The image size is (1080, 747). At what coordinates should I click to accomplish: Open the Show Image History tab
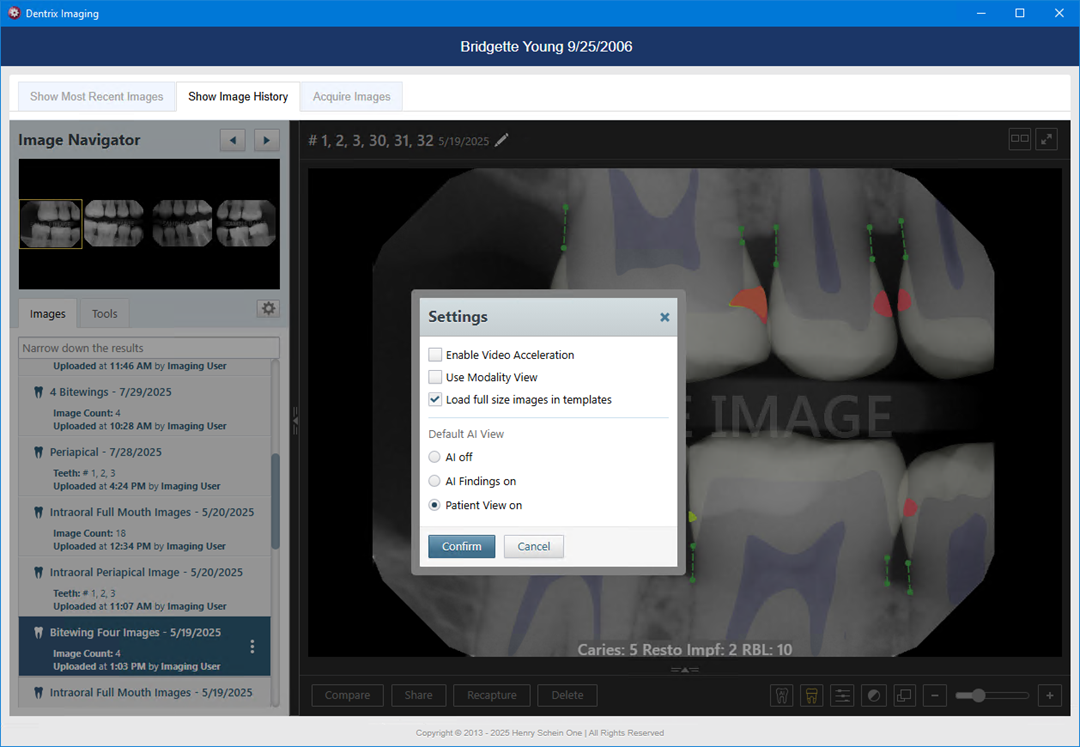[x=238, y=96]
